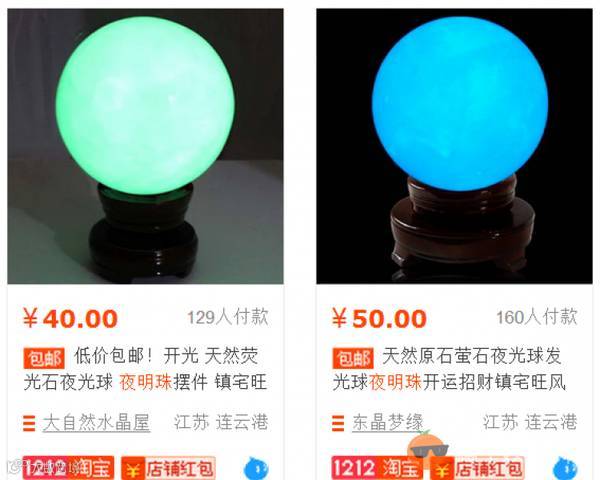The image size is (600, 480).
Task: Click the shop list icon beside 东晶梦缘
Action: [x=338, y=423]
